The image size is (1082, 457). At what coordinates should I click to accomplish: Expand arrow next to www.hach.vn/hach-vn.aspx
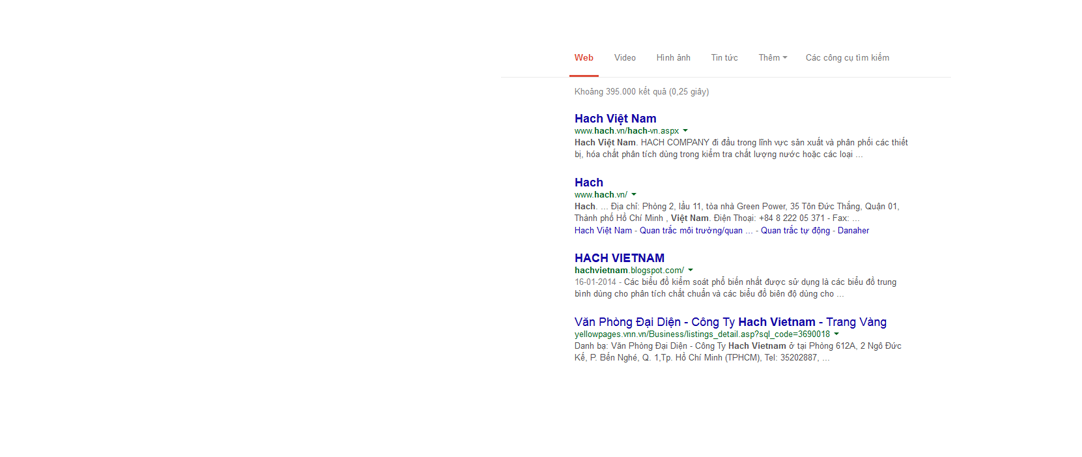pos(685,130)
